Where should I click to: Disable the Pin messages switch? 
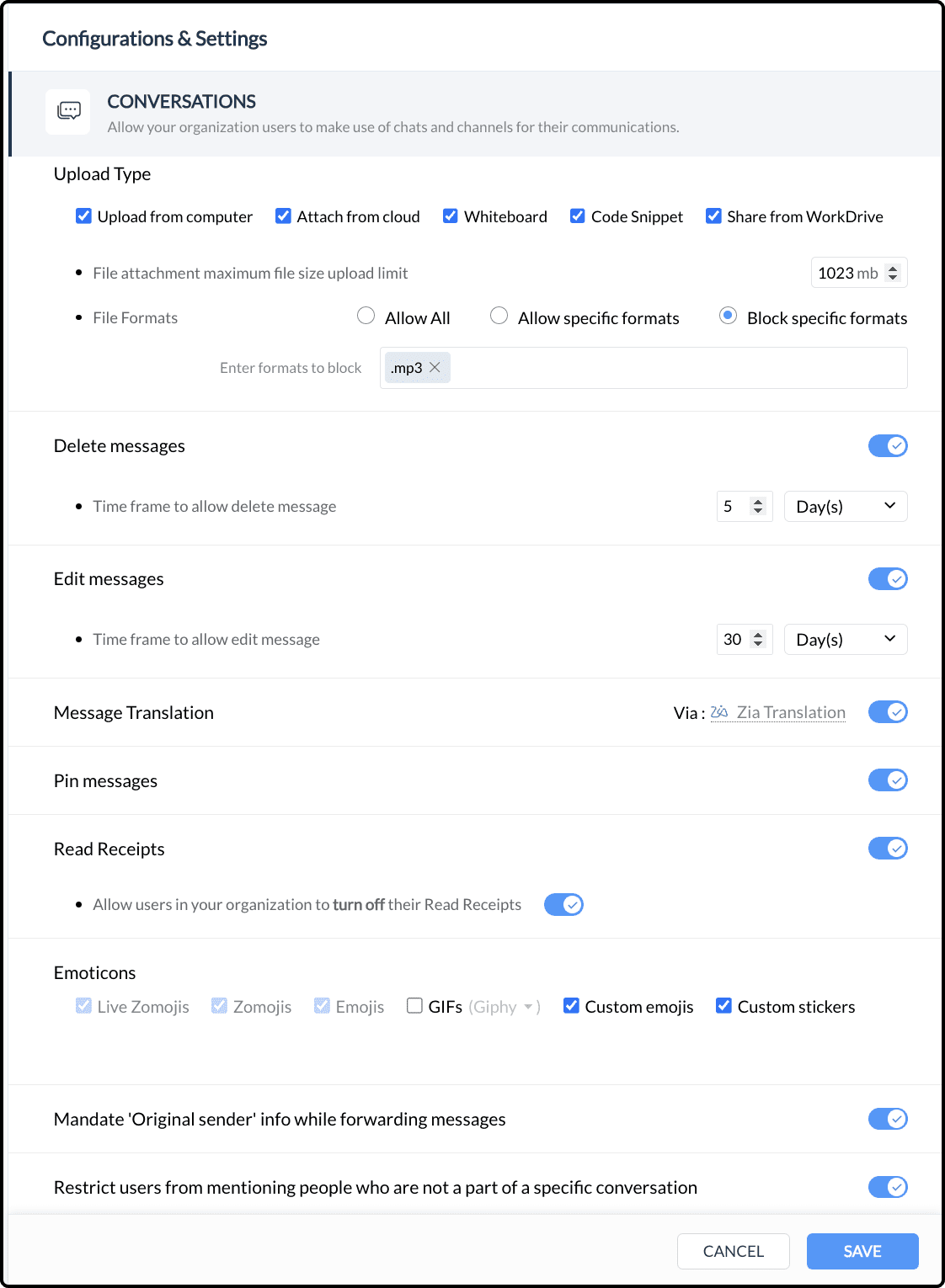click(888, 780)
